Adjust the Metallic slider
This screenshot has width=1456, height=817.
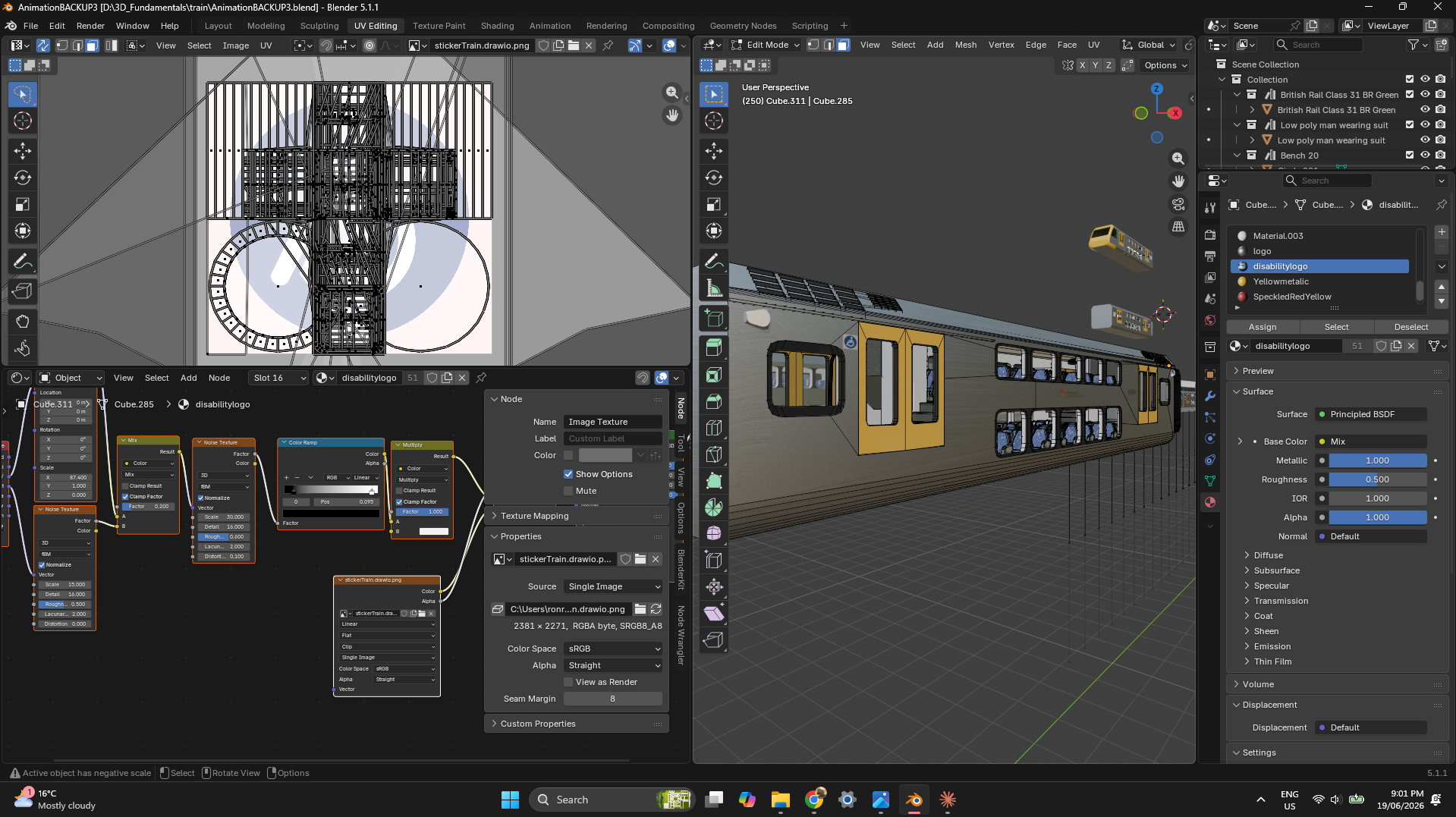(1377, 460)
